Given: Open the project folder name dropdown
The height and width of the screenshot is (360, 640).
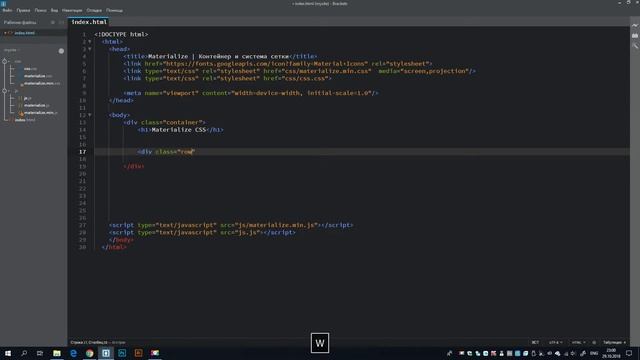Looking at the screenshot, I should click(12, 50).
